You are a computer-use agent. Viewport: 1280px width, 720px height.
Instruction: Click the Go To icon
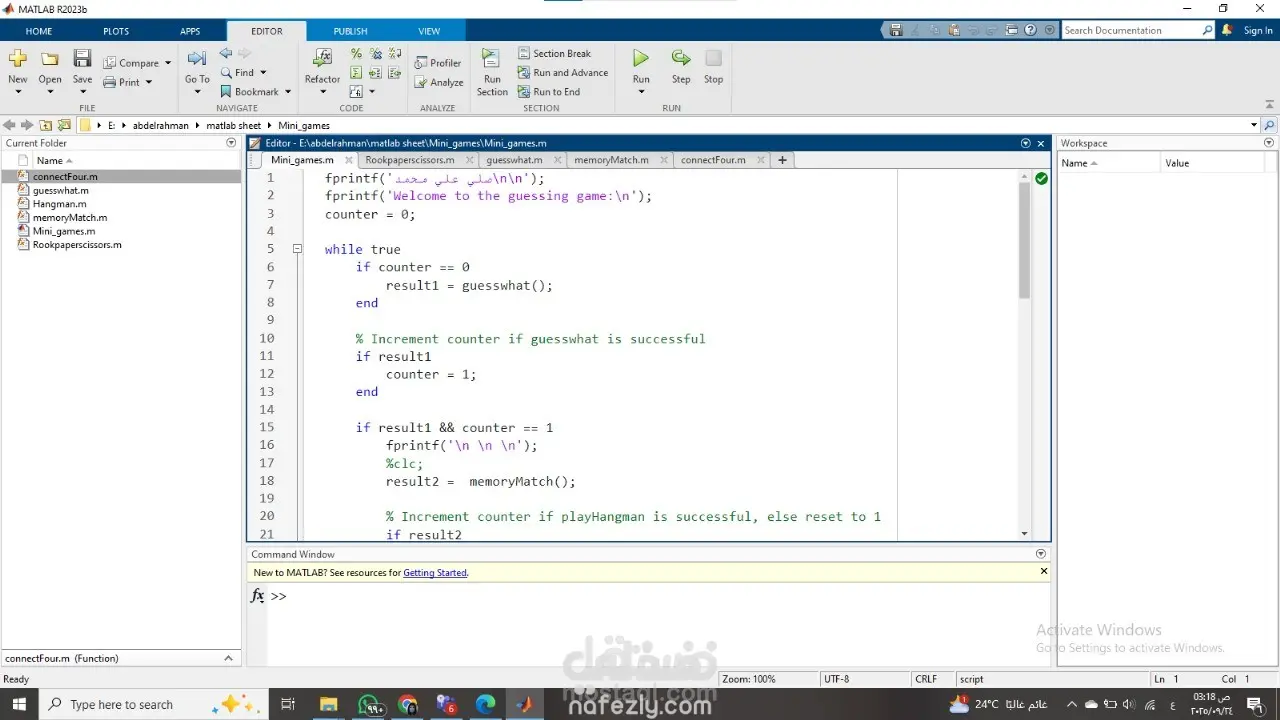point(197,59)
